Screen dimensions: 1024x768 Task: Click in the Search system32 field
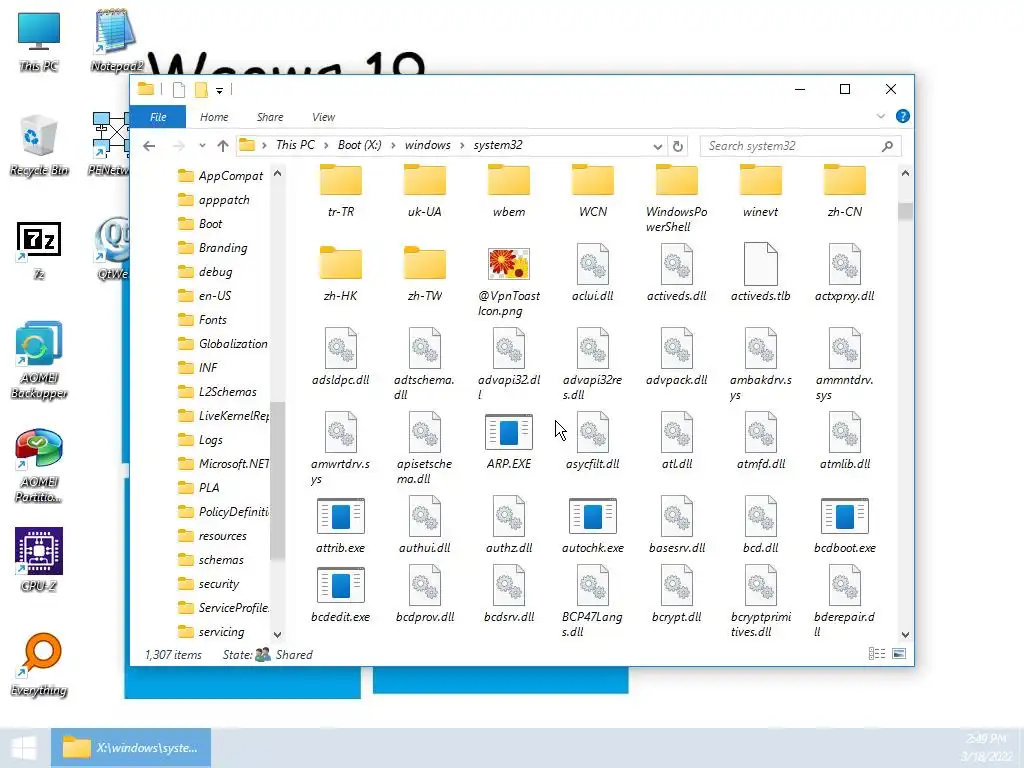(790, 146)
